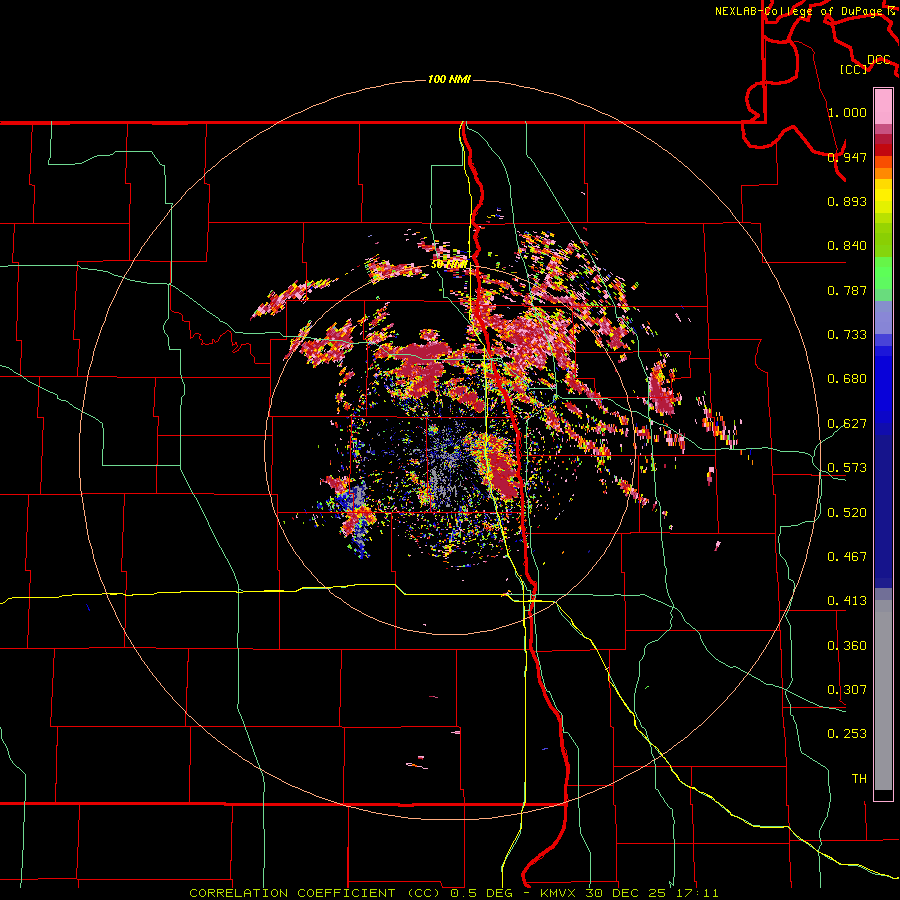The width and height of the screenshot is (900, 900).
Task: Click the 0.360 scale value
Action: click(847, 646)
